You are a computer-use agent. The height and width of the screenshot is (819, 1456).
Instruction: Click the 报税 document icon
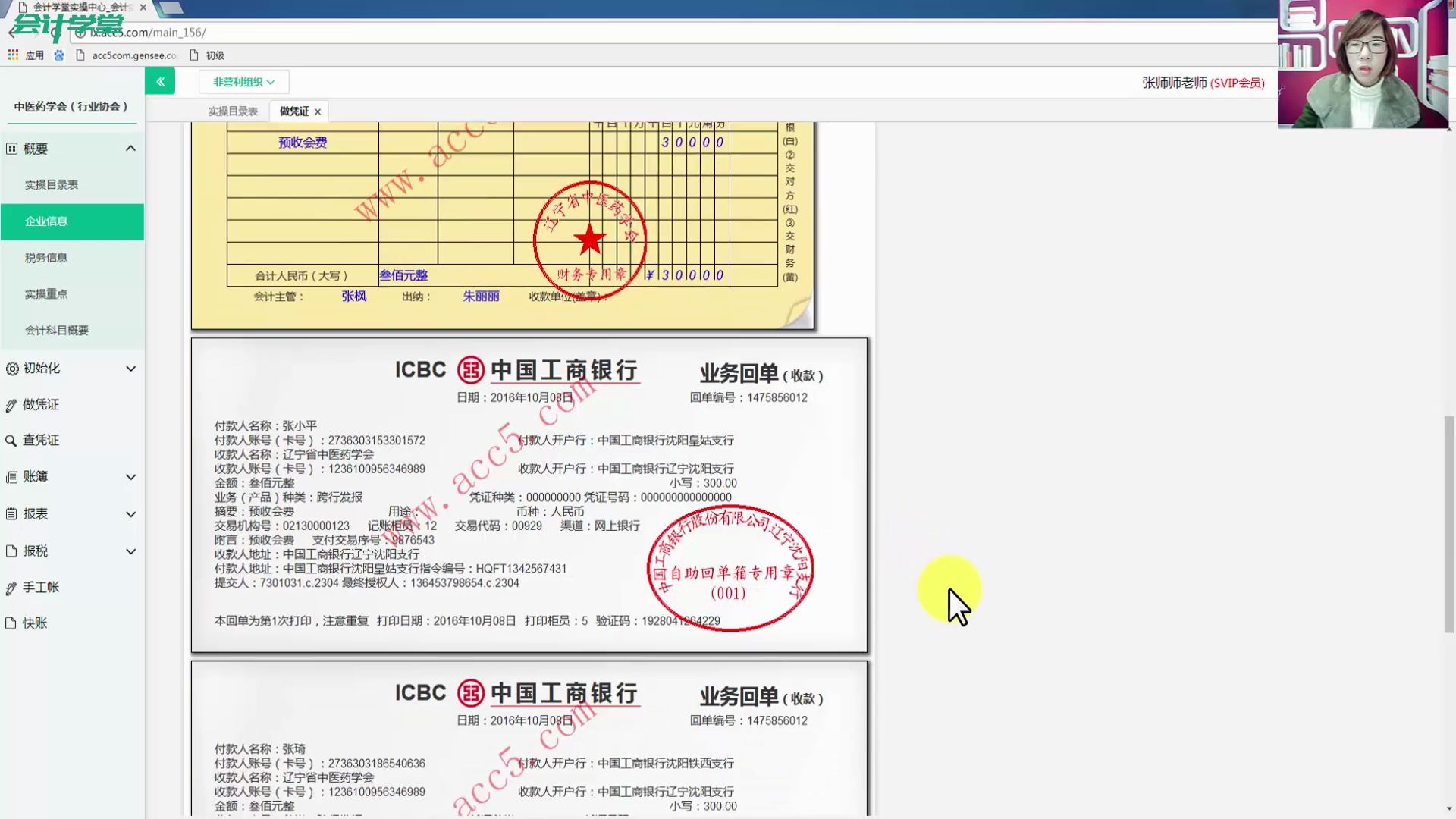(11, 551)
